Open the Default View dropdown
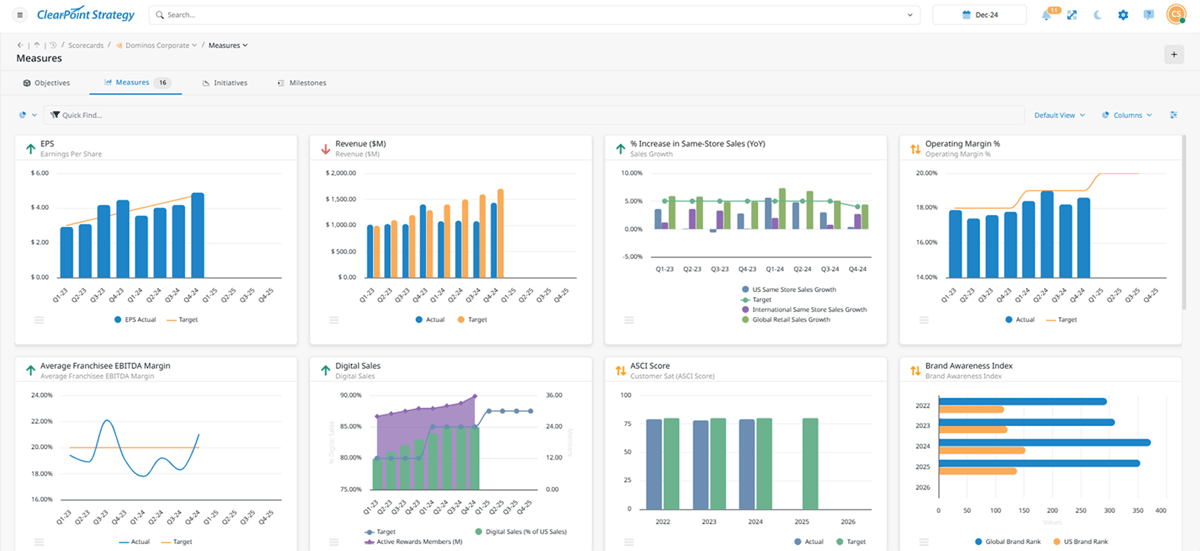1200x551 pixels. [1059, 115]
